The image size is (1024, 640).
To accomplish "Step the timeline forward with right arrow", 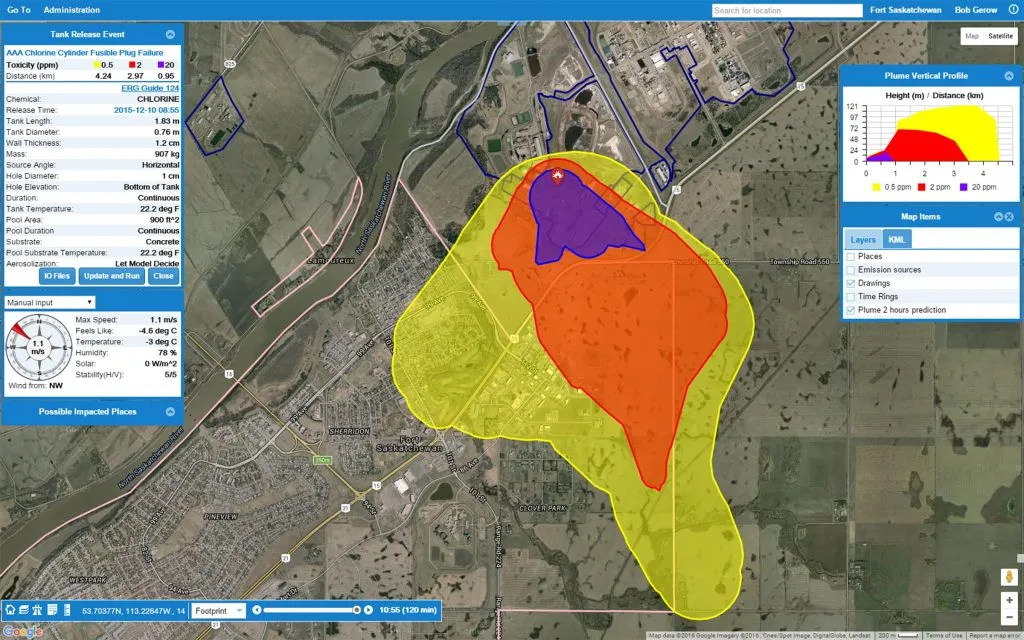I will click(x=368, y=610).
